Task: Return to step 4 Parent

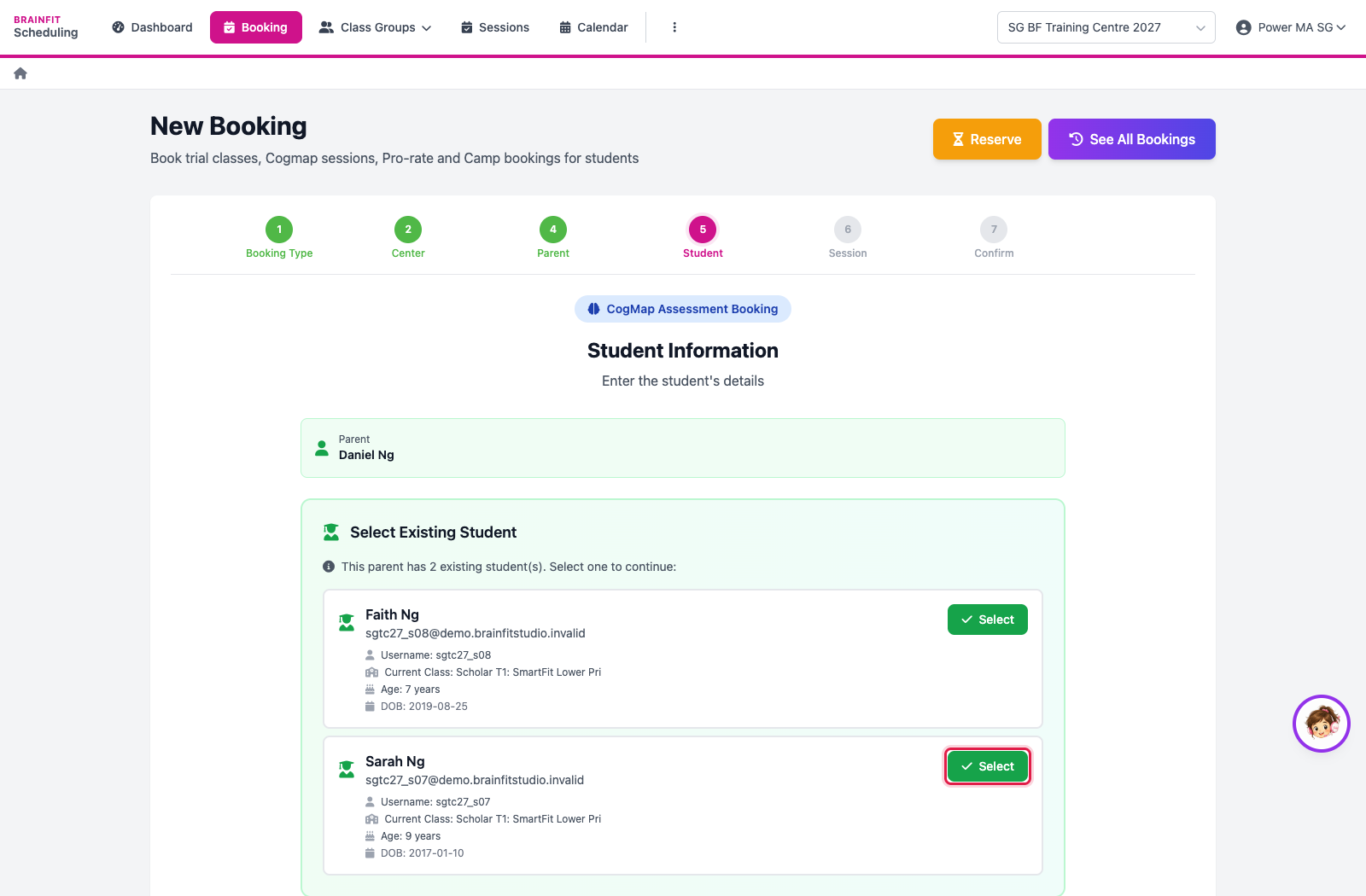Action: (x=553, y=237)
